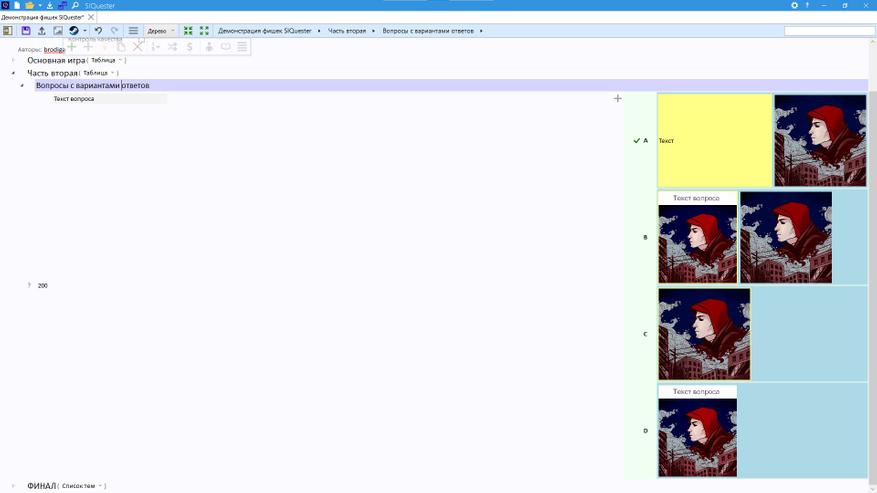Click the Вопросы с вариантами ответов breadcrumb
Screen dimensions: 877x493
click(x=428, y=31)
